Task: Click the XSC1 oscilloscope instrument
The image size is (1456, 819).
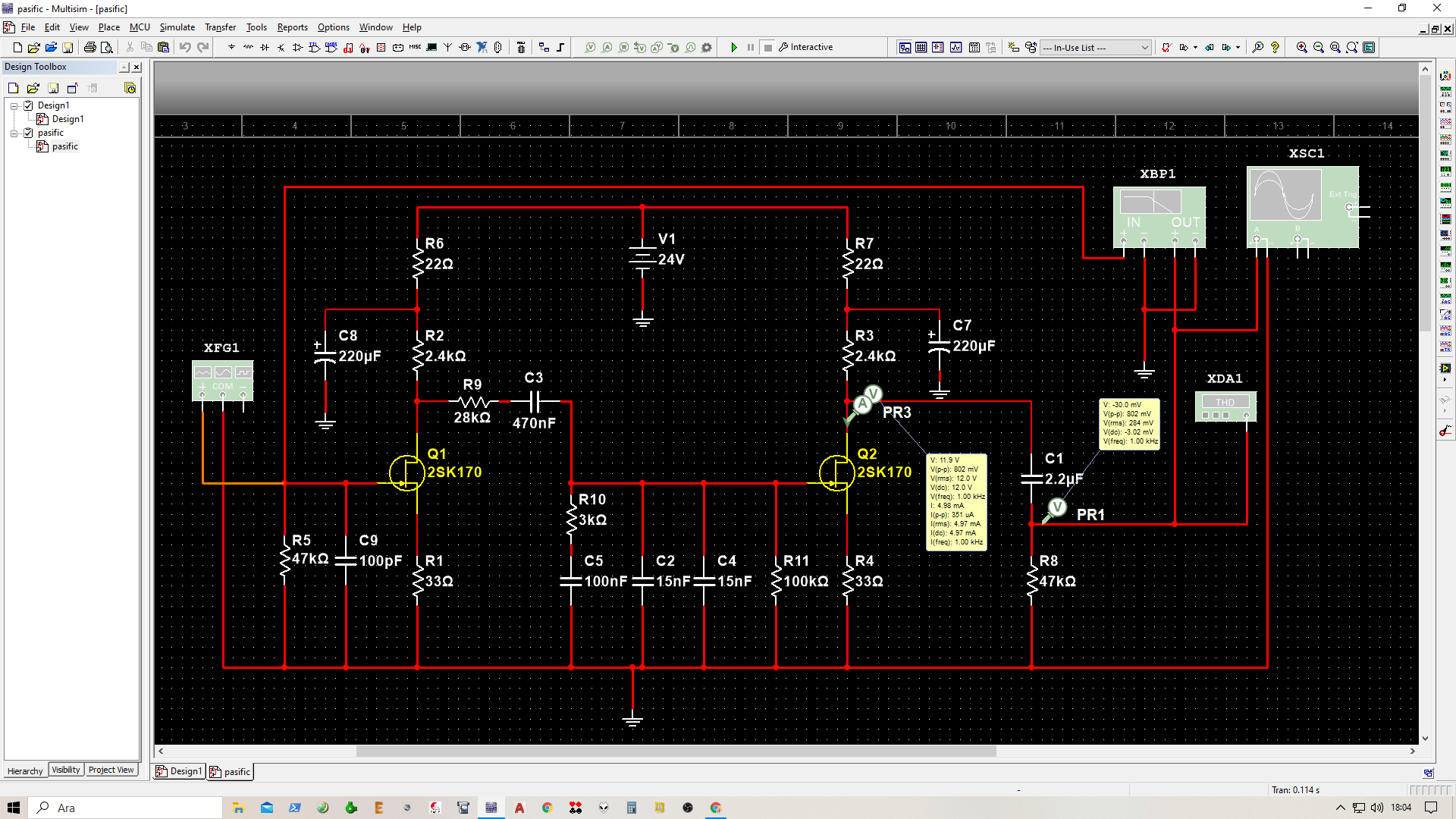Action: [x=1303, y=207]
